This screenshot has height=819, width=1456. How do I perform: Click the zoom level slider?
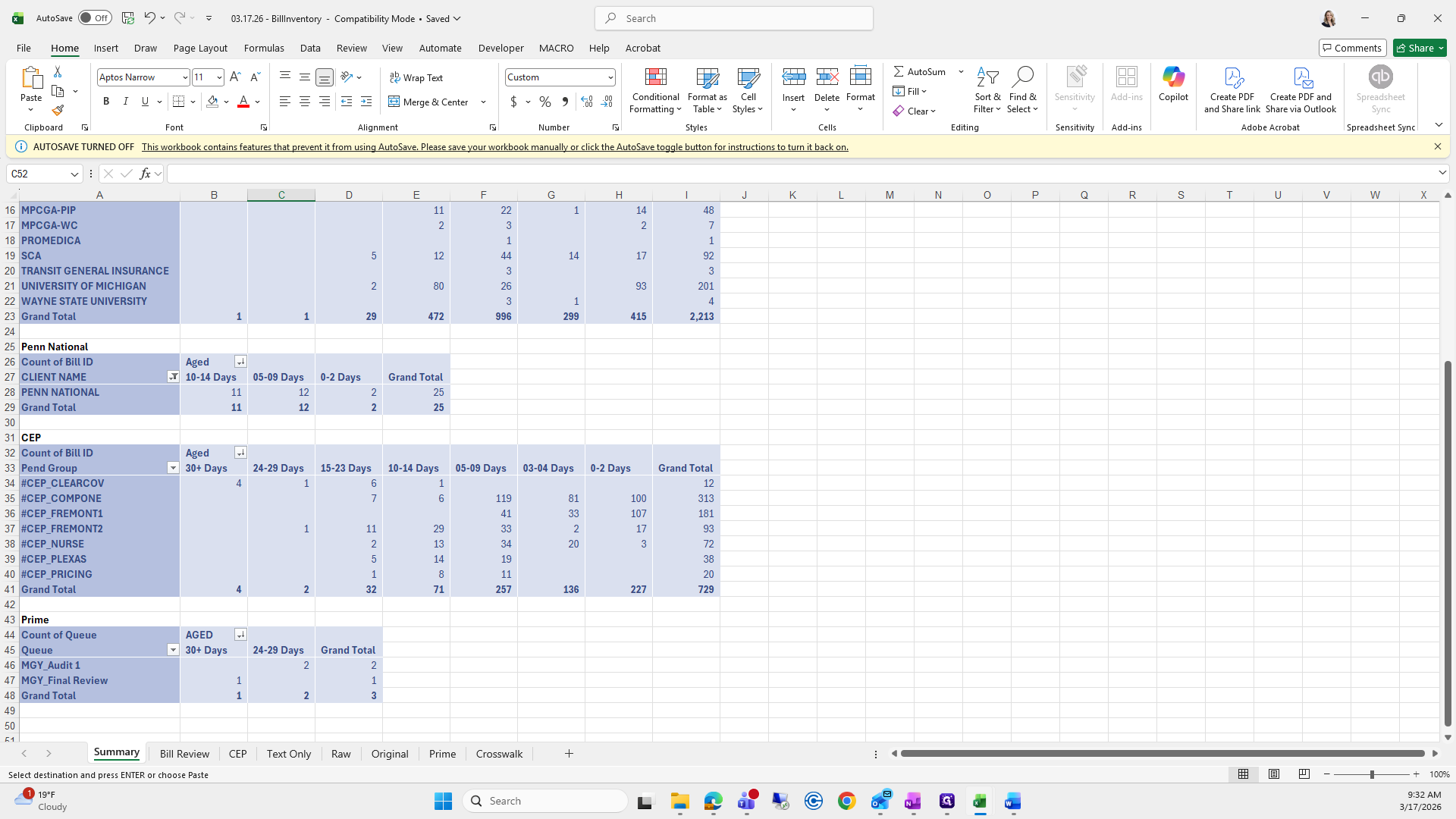(x=1371, y=774)
